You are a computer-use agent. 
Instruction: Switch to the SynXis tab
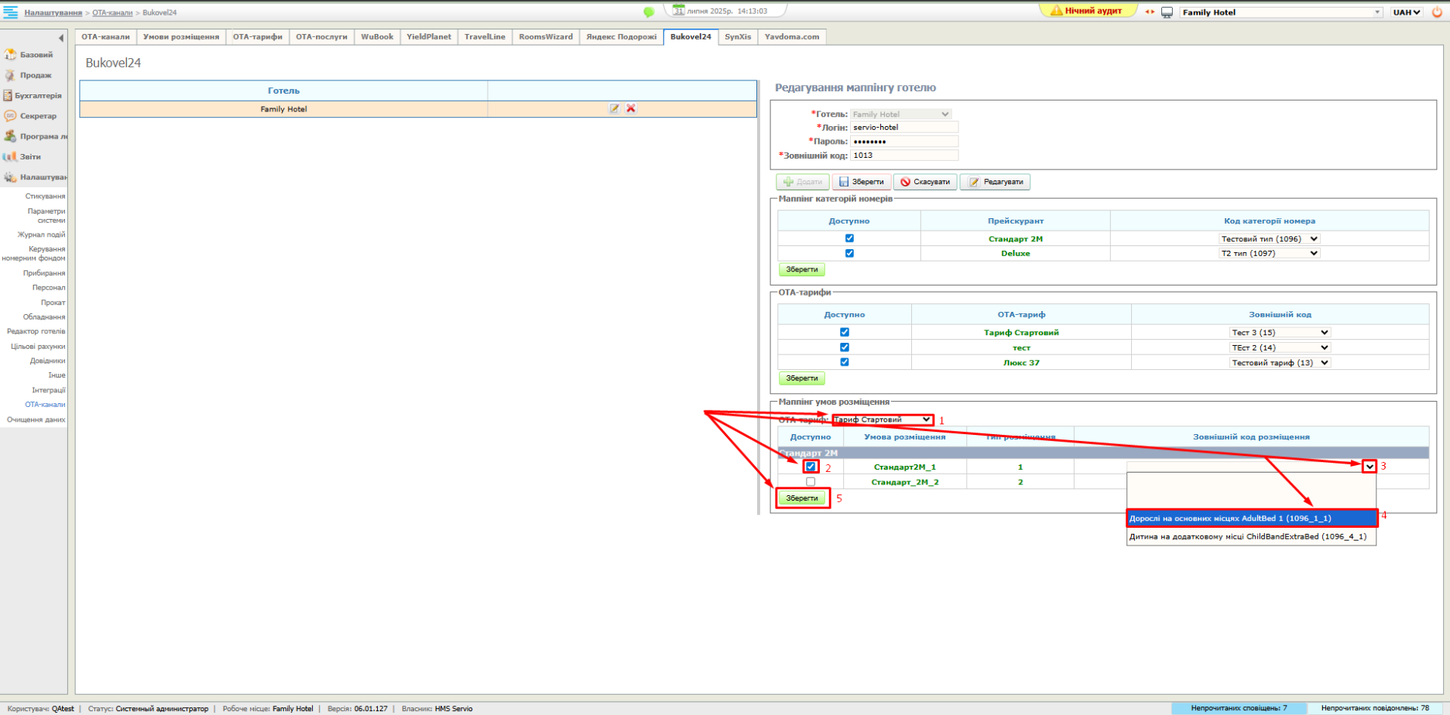[x=737, y=35]
